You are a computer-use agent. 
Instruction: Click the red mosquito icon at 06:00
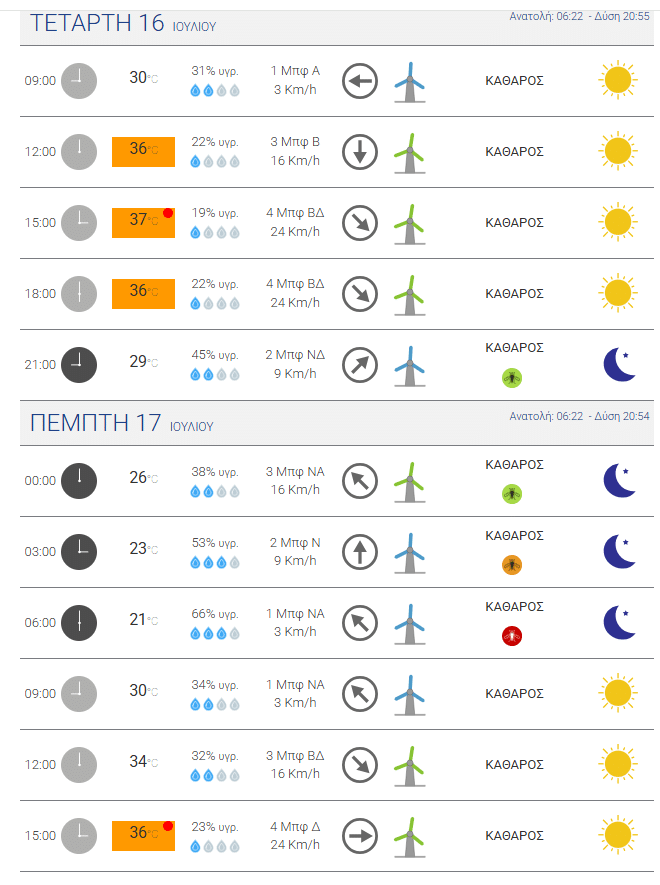click(x=512, y=636)
